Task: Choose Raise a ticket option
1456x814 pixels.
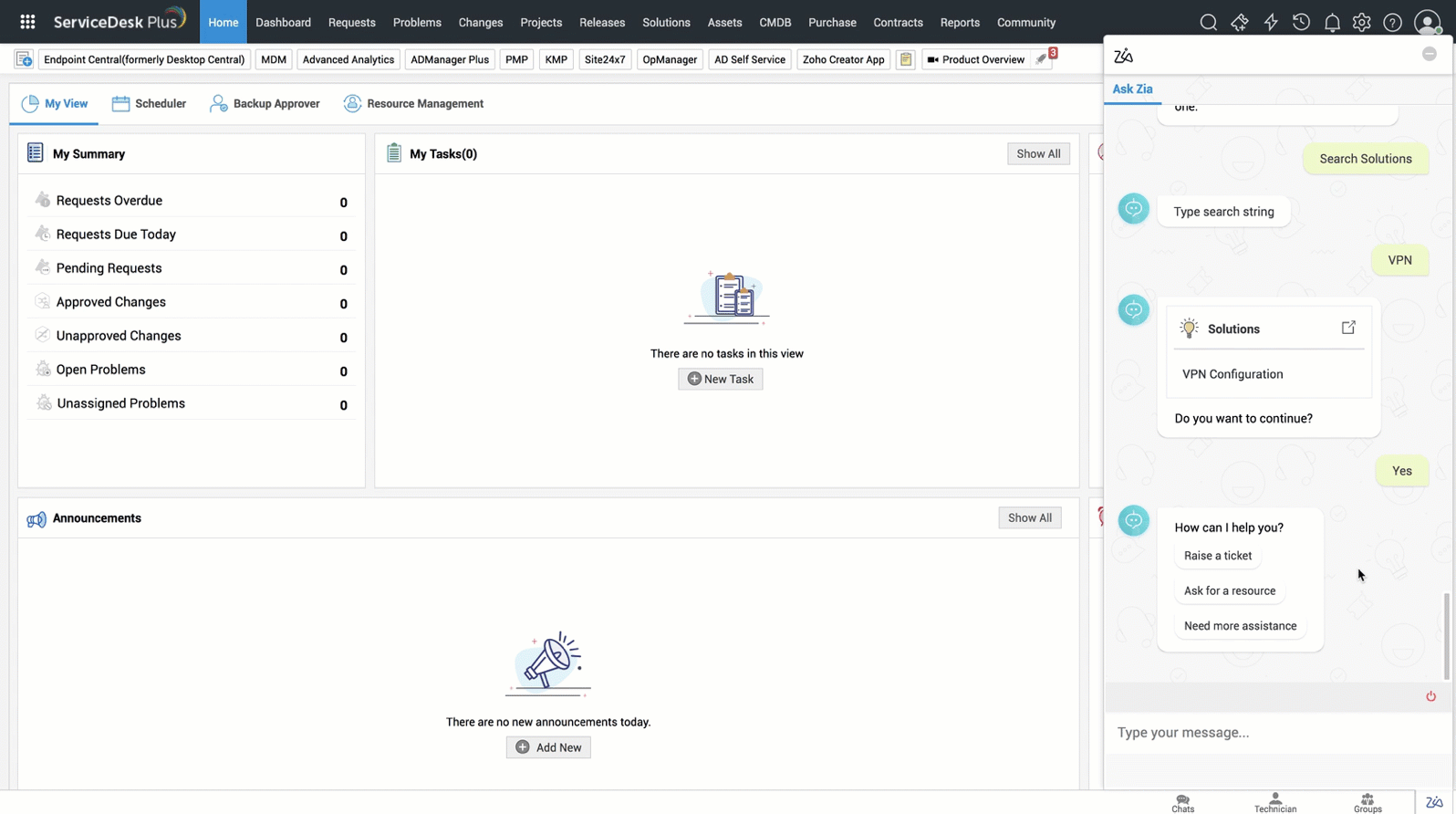Action: click(x=1218, y=556)
